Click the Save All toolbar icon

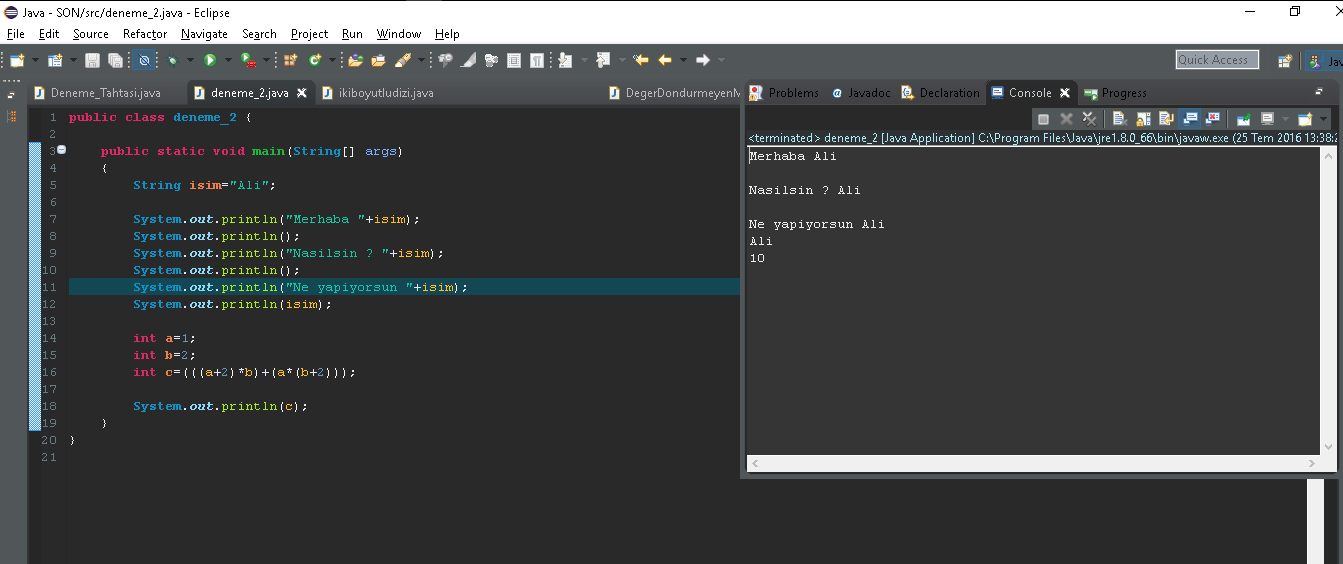(x=115, y=60)
